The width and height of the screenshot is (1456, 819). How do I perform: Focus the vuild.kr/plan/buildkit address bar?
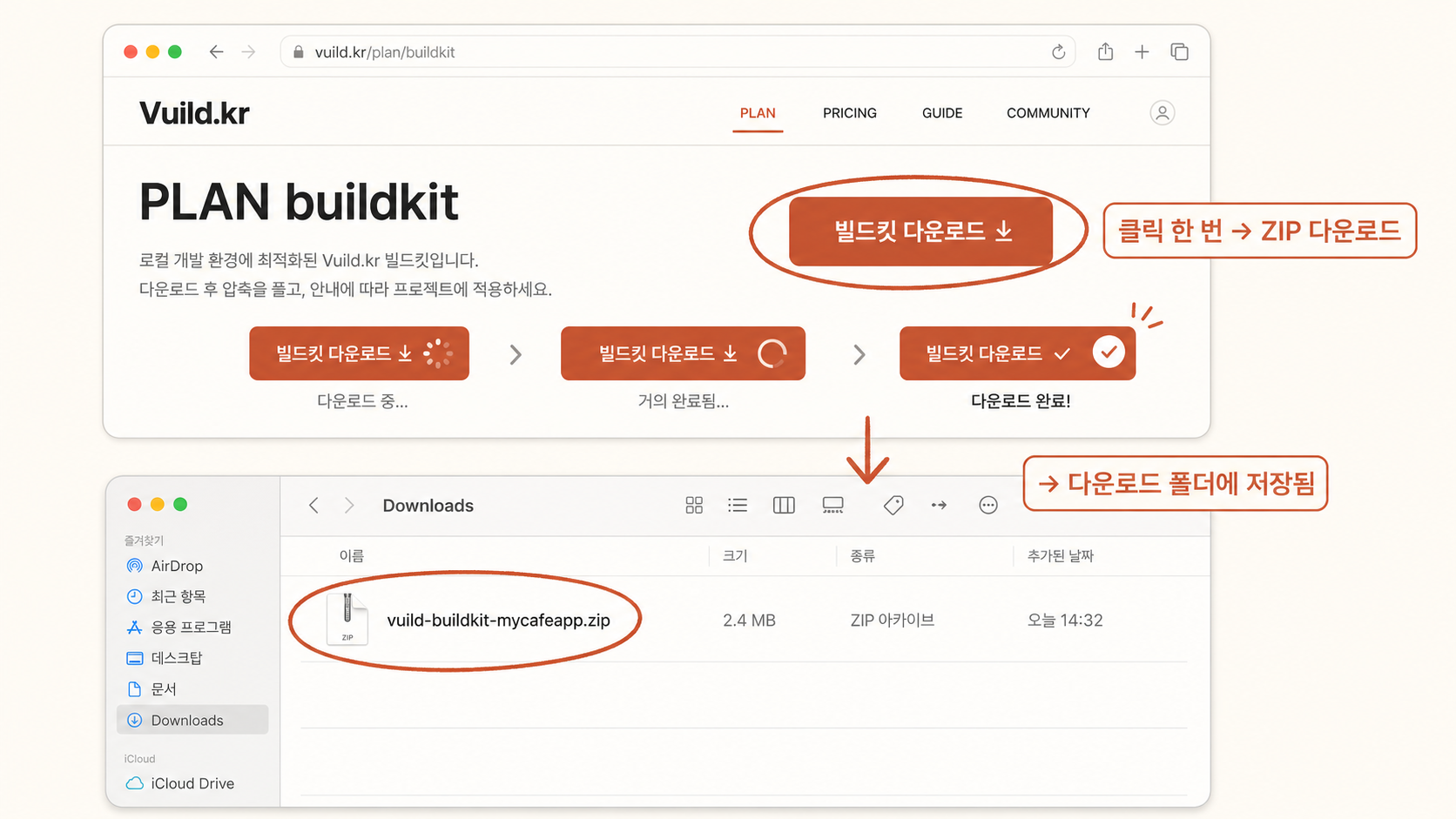tap(677, 52)
